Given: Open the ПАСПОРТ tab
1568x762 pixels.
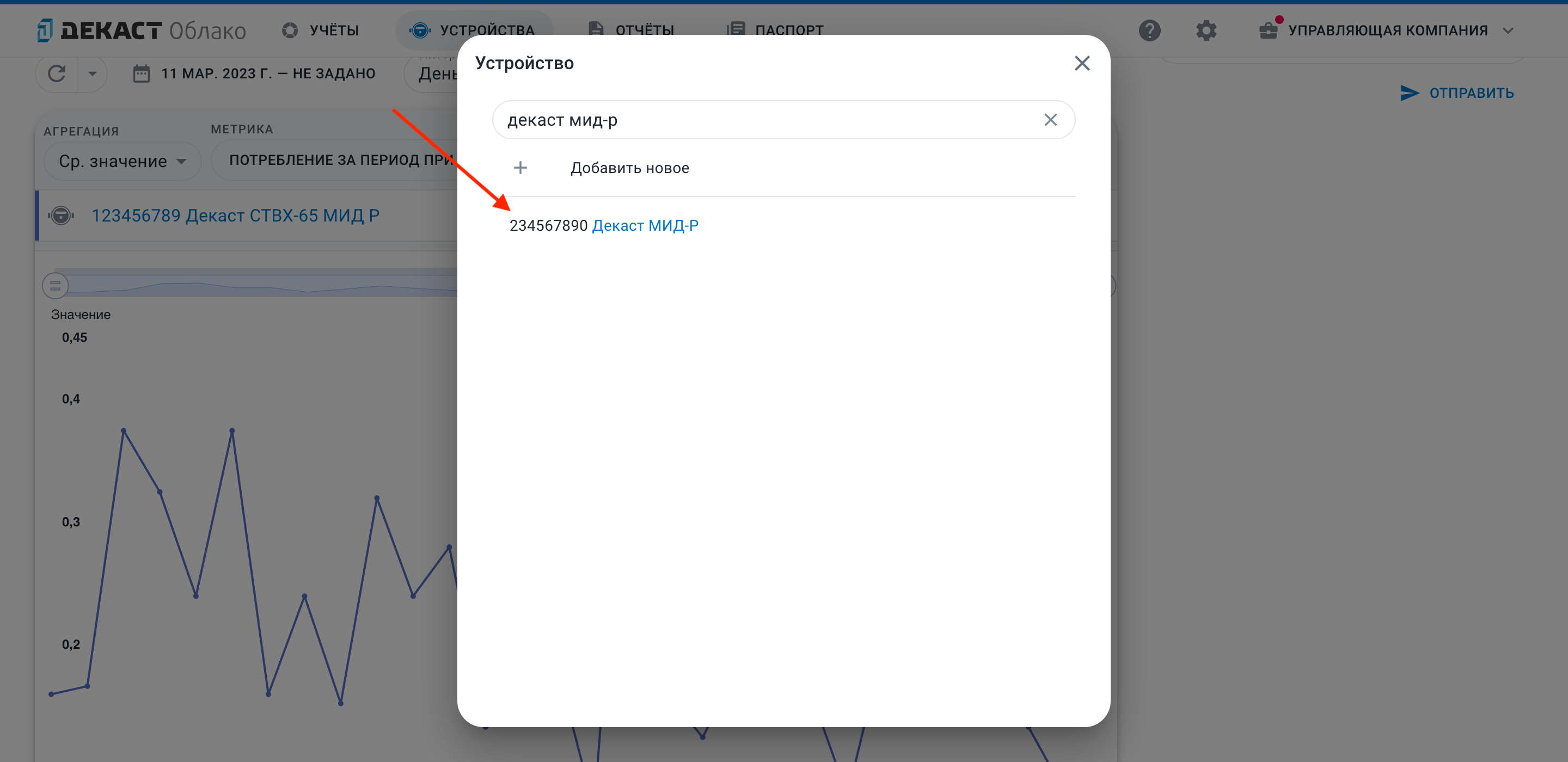Looking at the screenshot, I should click(775, 30).
